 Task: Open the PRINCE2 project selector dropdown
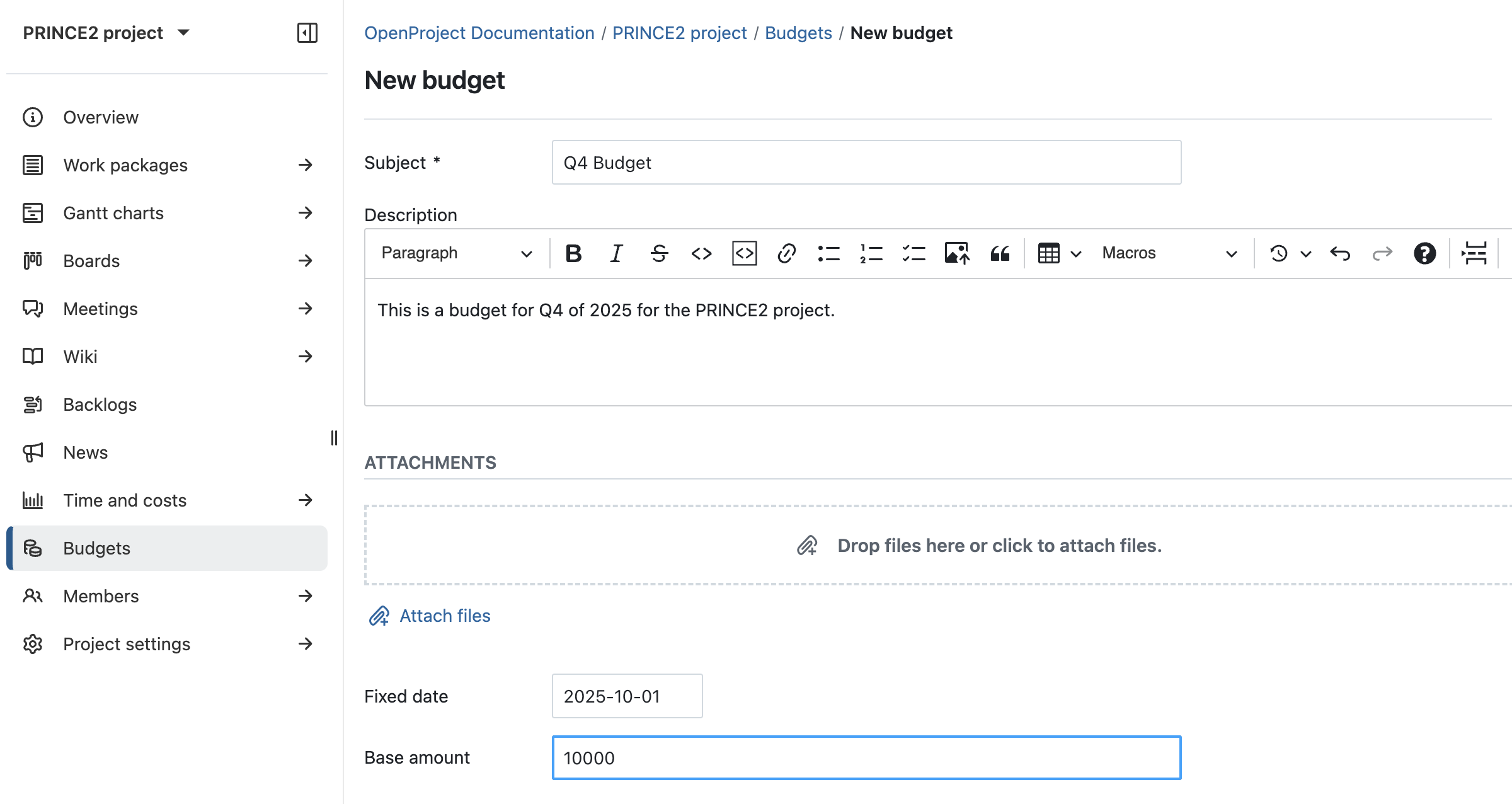click(x=107, y=33)
